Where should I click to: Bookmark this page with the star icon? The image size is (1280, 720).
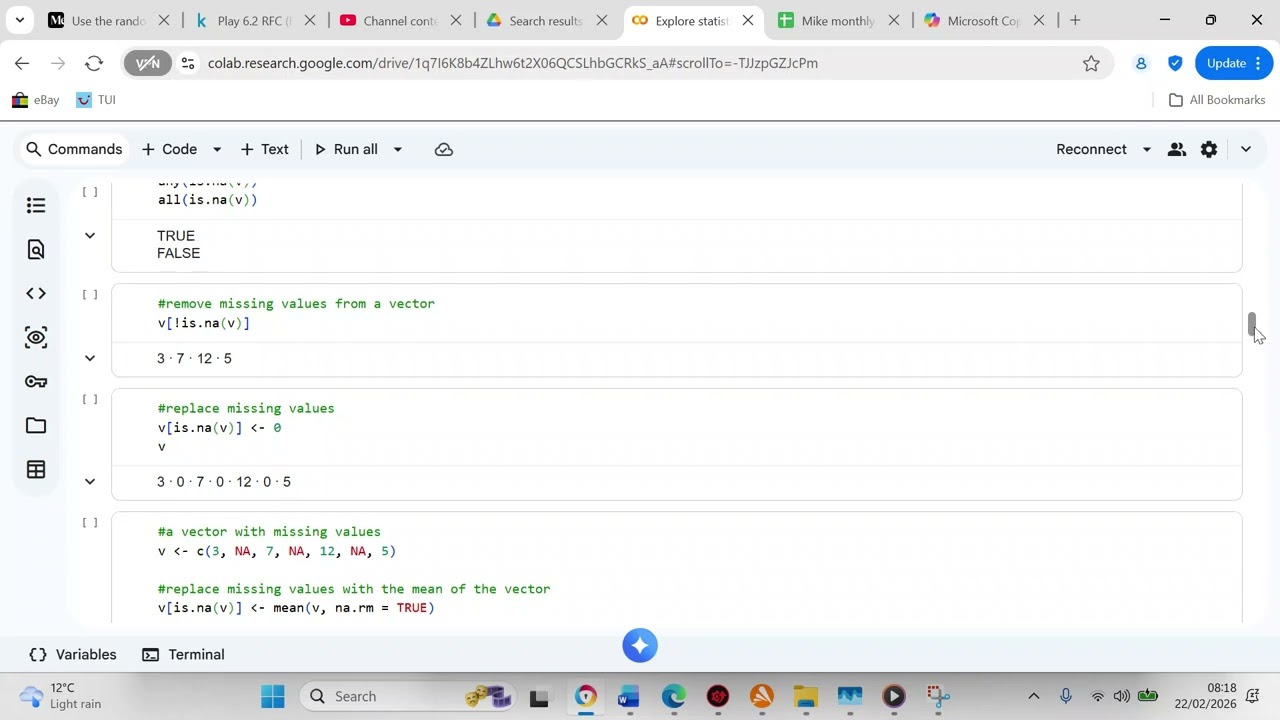pyautogui.click(x=1091, y=63)
